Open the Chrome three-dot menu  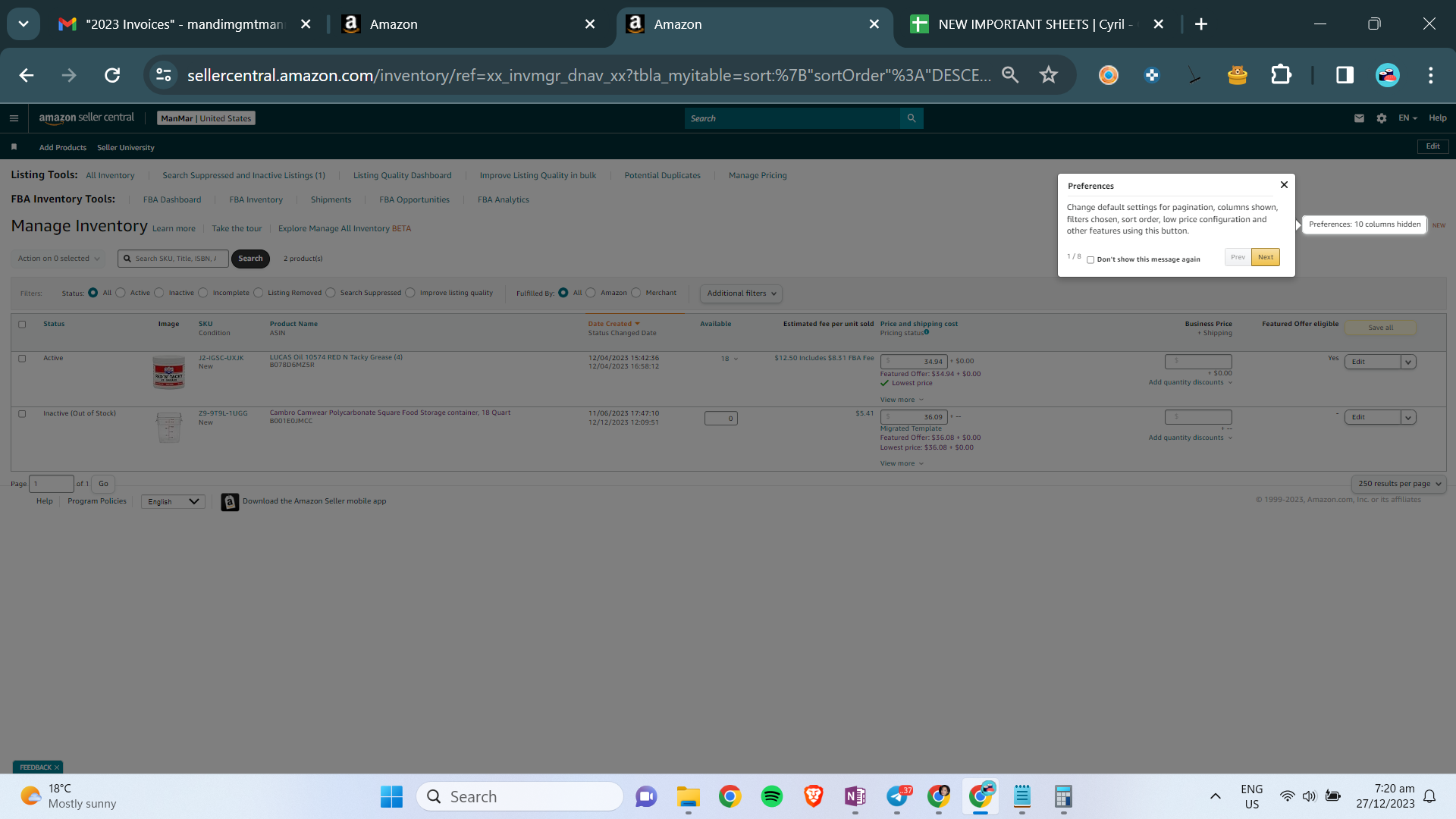1430,75
